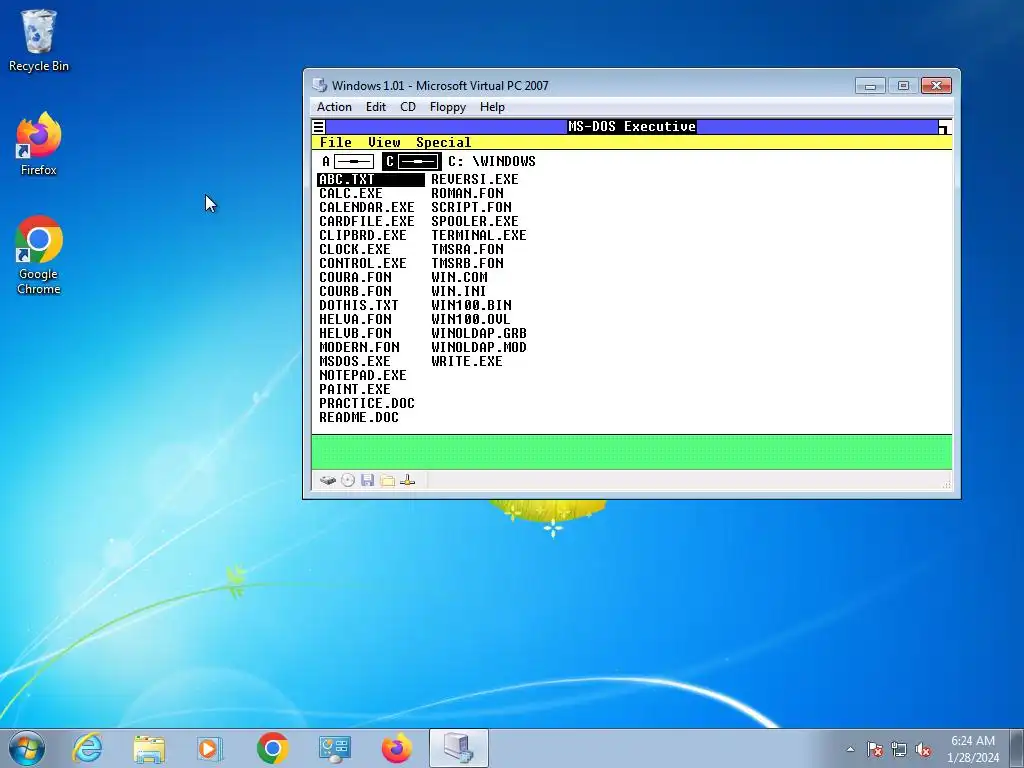Open the CD menu
Image resolution: width=1024 pixels, height=768 pixels.
point(408,107)
